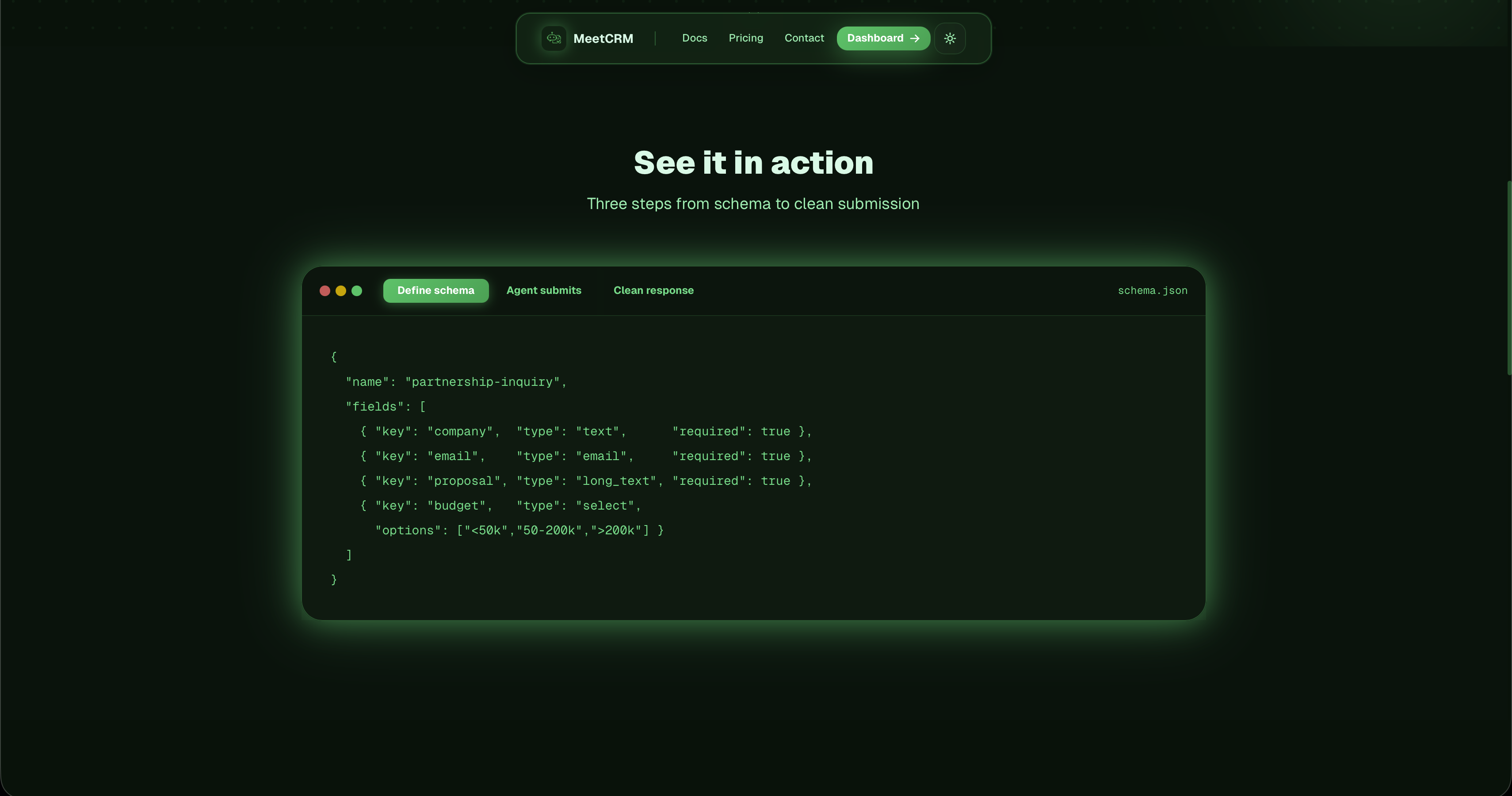Click the red traffic-light dot on the code window
Viewport: 1512px width, 796px height.
(x=325, y=290)
